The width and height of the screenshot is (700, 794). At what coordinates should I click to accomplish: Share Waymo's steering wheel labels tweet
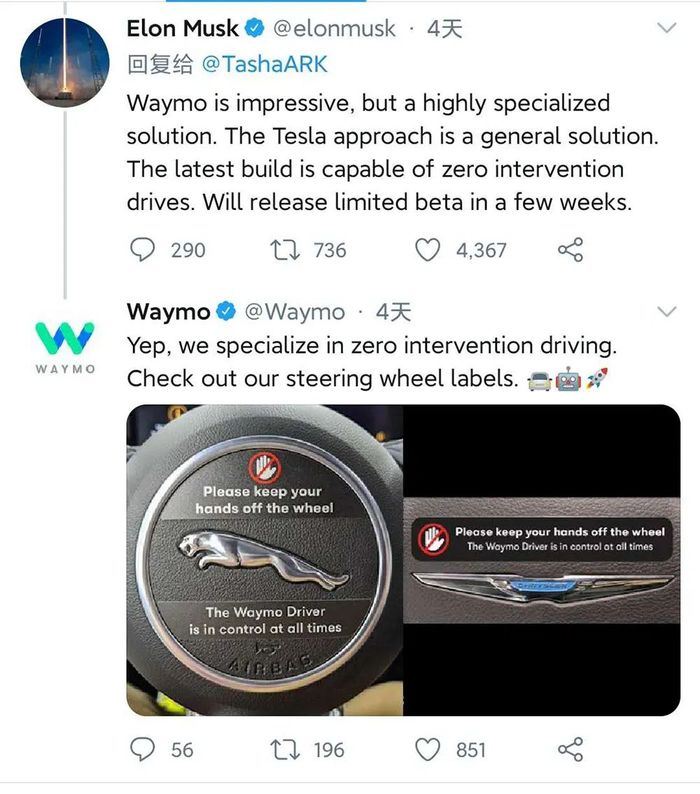pos(570,749)
